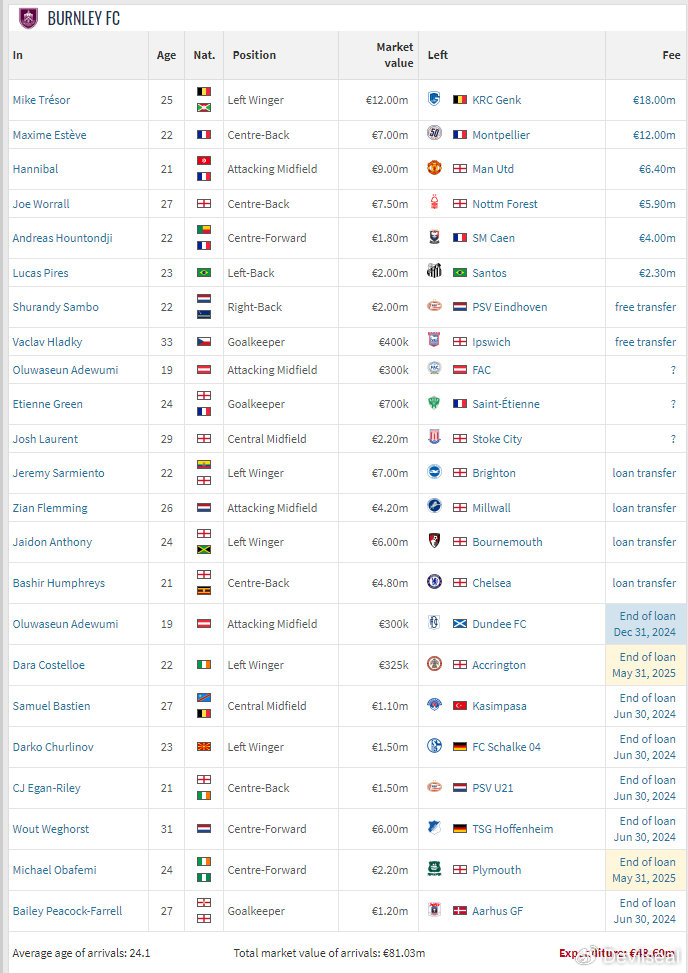The height and width of the screenshot is (973, 688).
Task: Open Mike Trésor's player profile link
Action: click(41, 100)
